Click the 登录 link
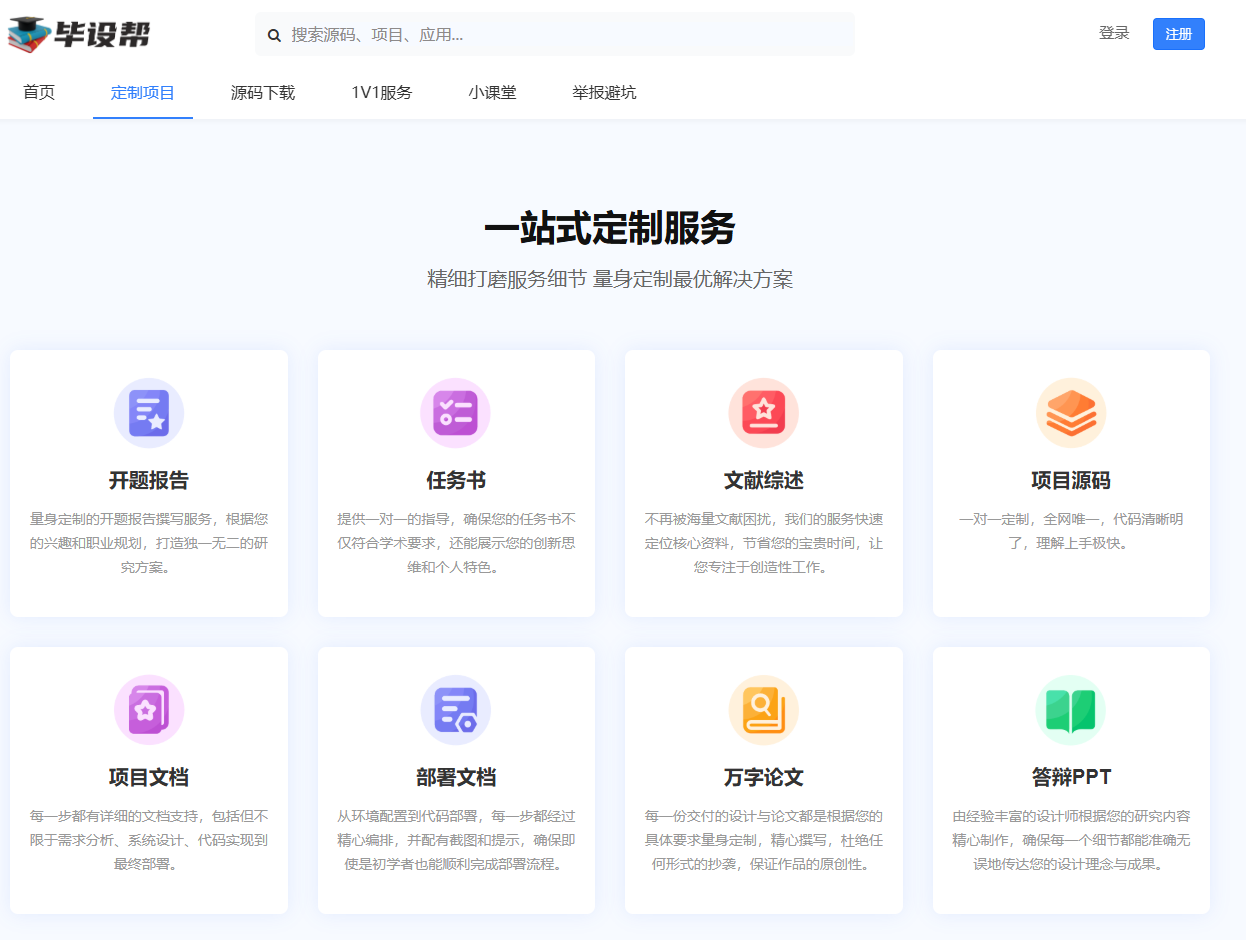Screen dimensions: 1246x940 coord(1113,33)
